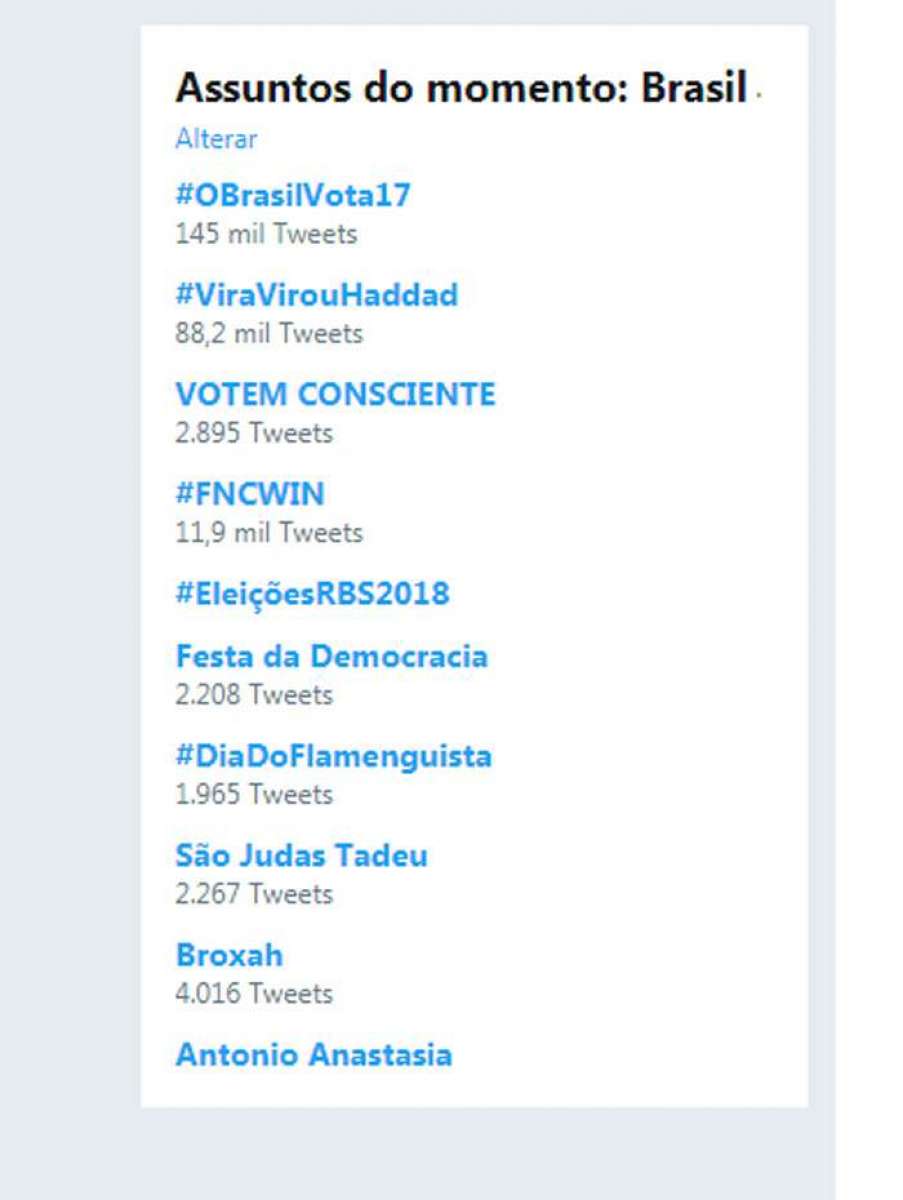Click the 2.895 Tweets count
903x1200 pixels.
click(254, 433)
